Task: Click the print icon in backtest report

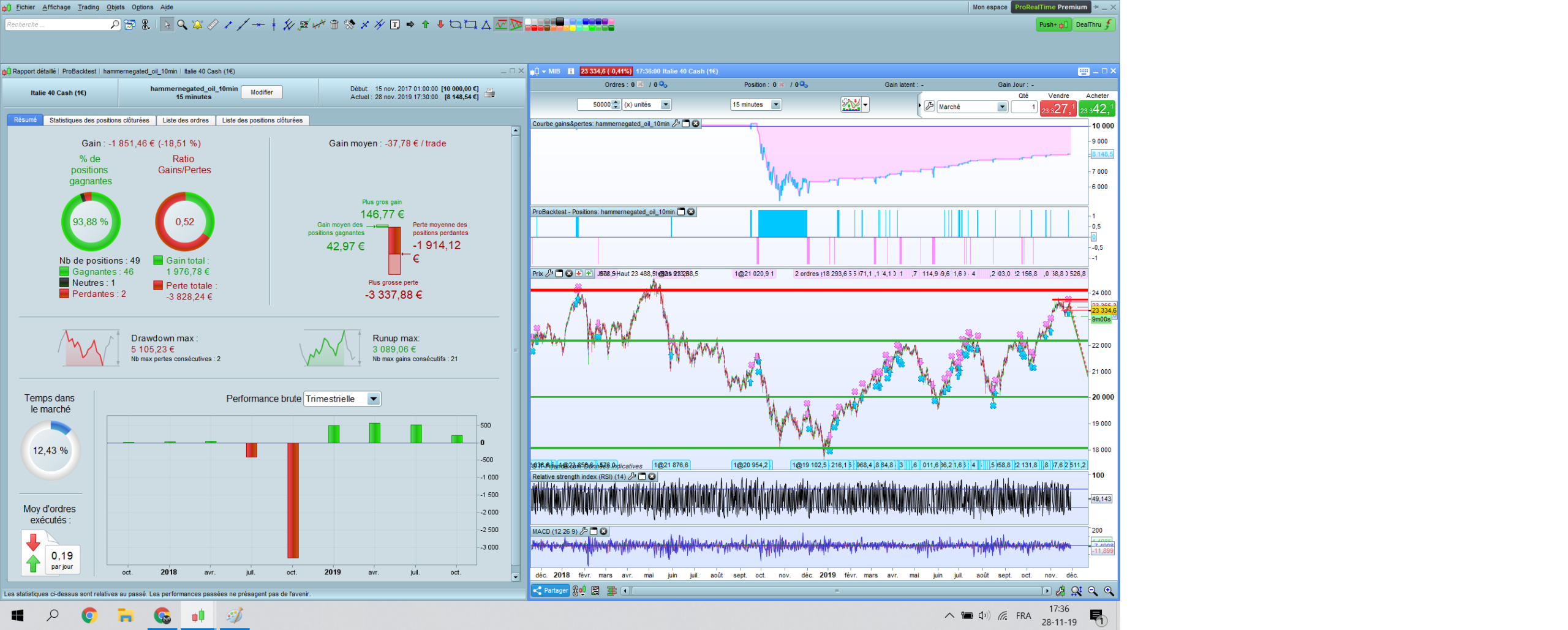Action: 490,93
